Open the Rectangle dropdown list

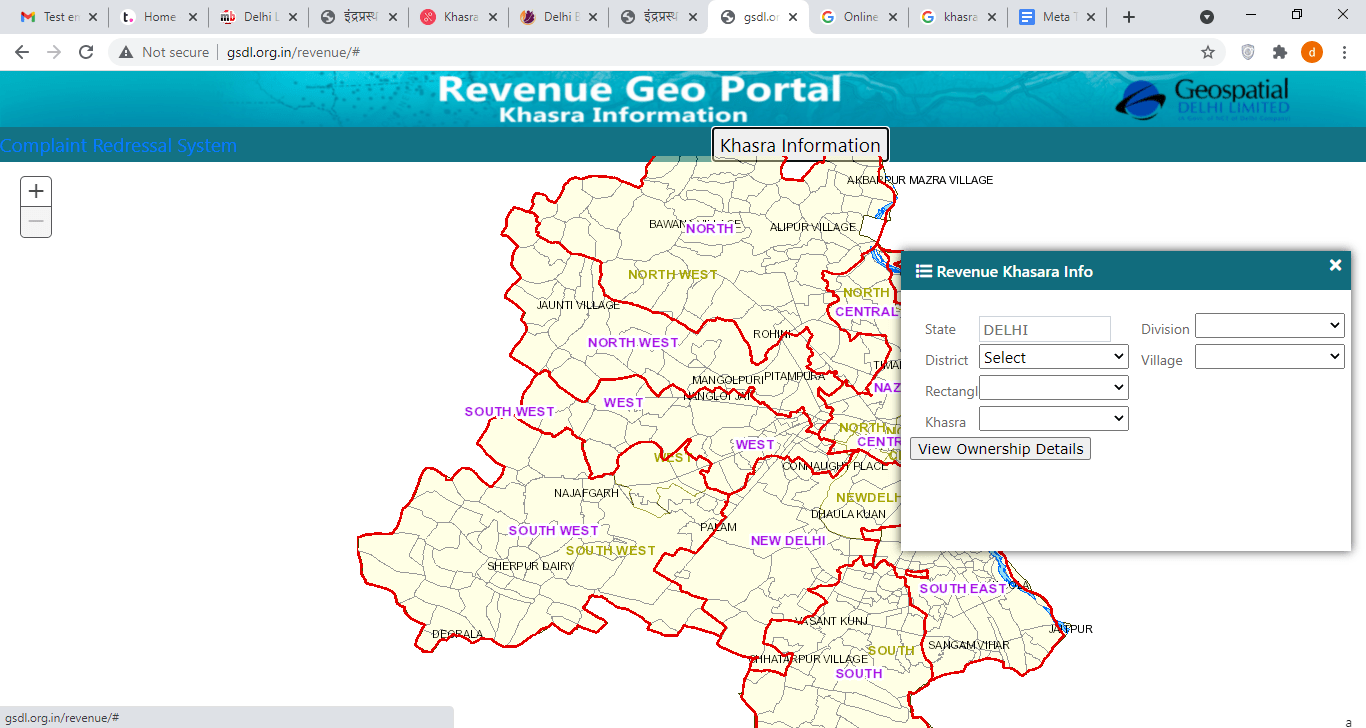(1053, 387)
